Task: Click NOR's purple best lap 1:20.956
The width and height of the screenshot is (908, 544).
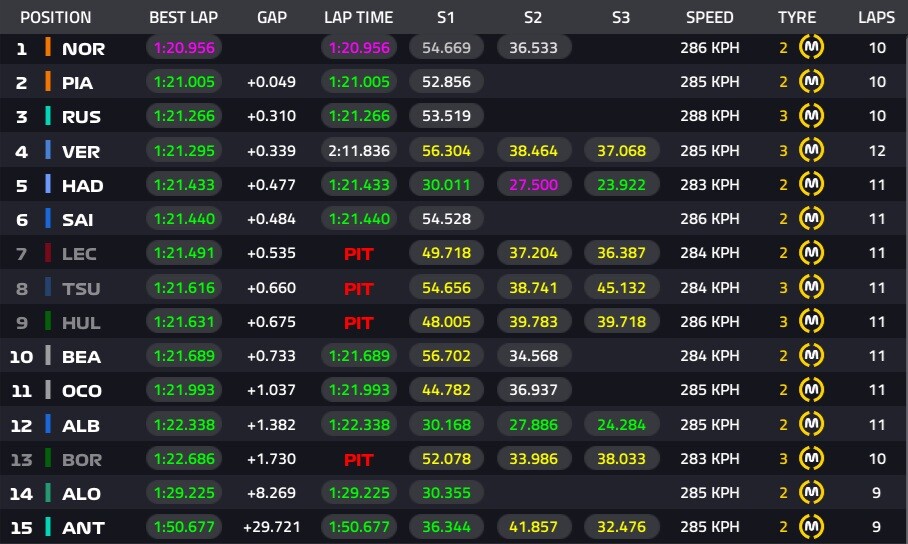Action: [184, 48]
